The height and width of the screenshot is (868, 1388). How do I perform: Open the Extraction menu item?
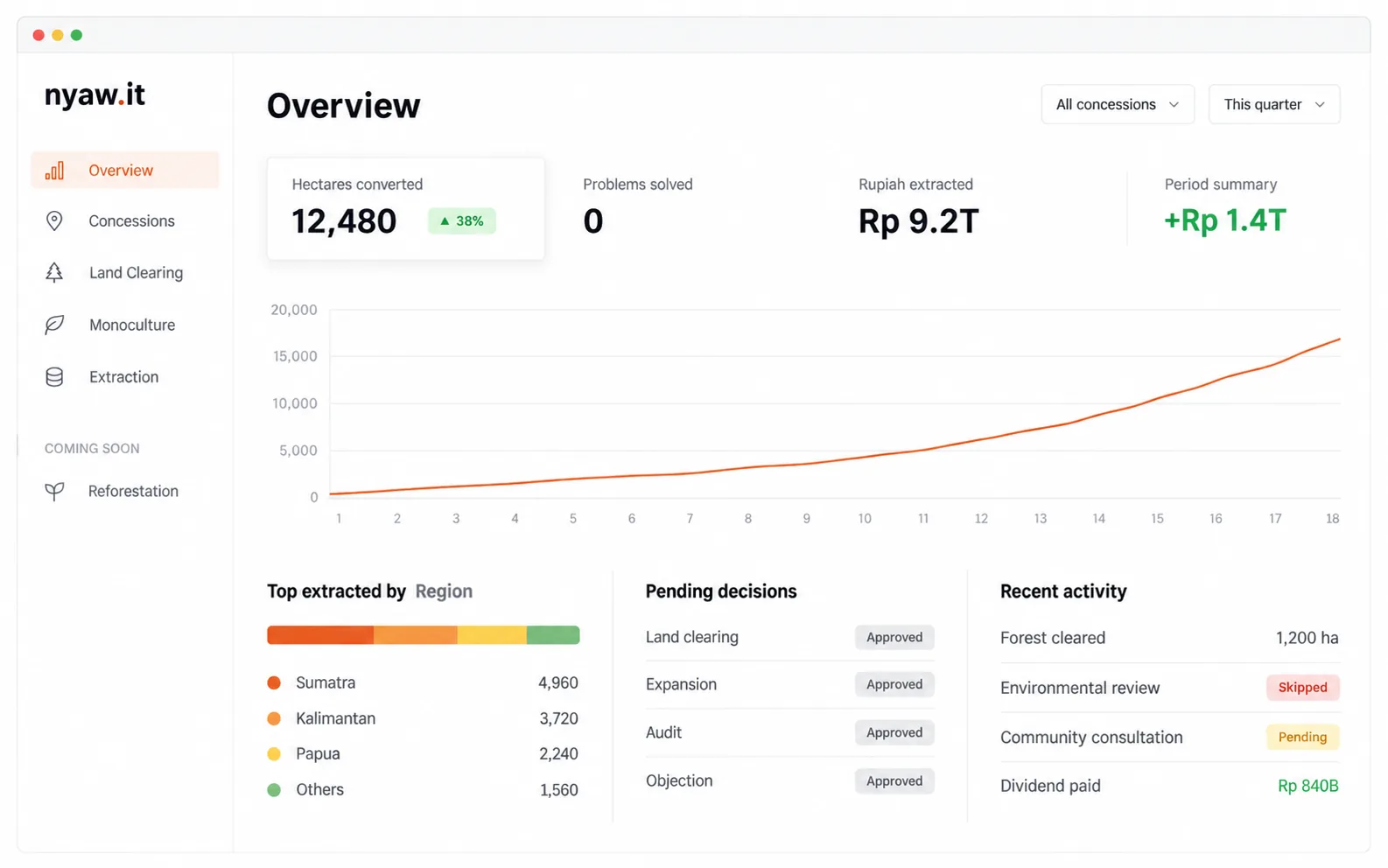(x=123, y=377)
